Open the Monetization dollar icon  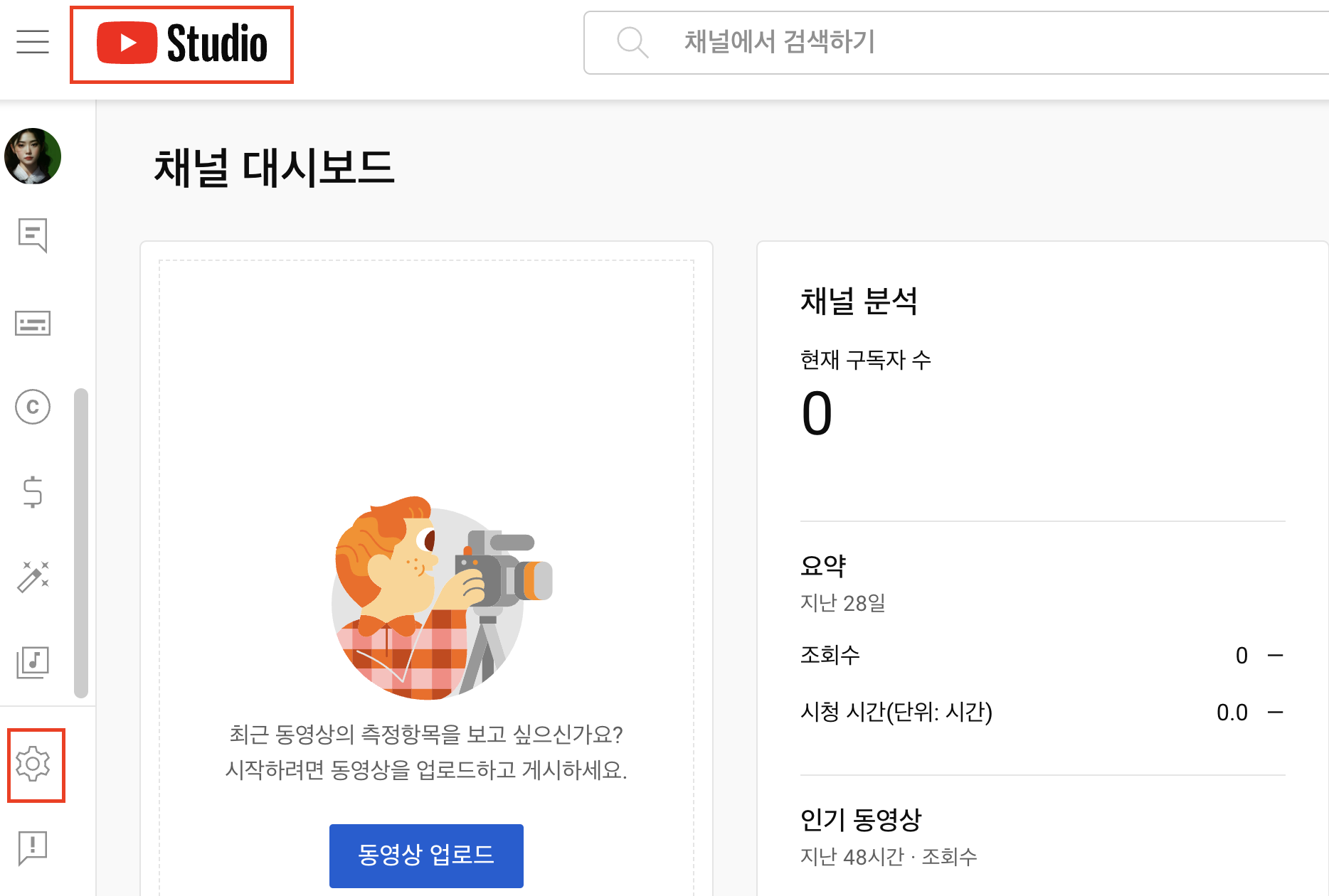[x=33, y=492]
